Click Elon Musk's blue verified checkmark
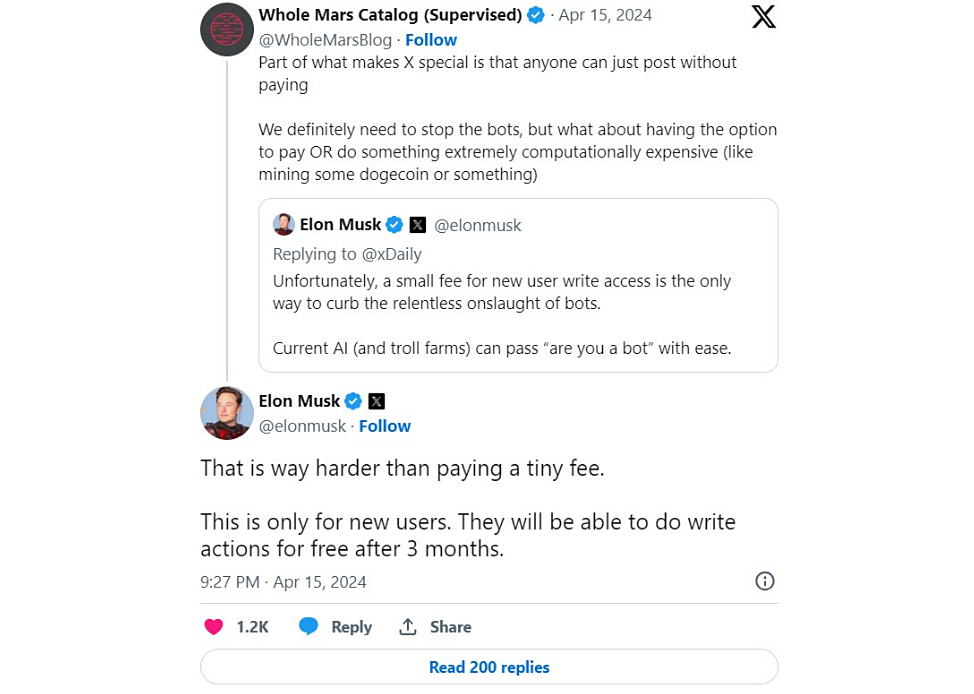974x694 pixels. (x=353, y=401)
